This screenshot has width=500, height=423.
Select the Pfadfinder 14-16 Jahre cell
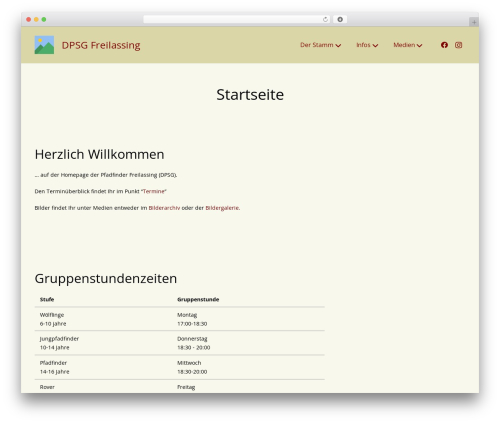point(103,367)
